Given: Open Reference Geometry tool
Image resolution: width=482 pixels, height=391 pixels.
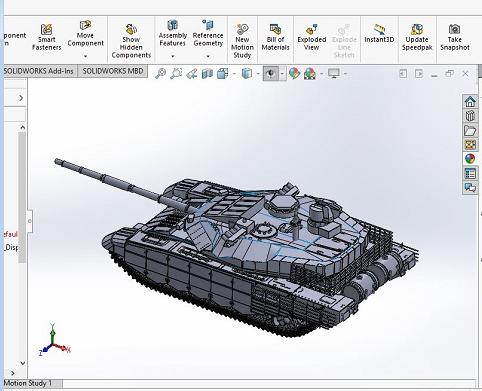Looking at the screenshot, I should tap(208, 33).
